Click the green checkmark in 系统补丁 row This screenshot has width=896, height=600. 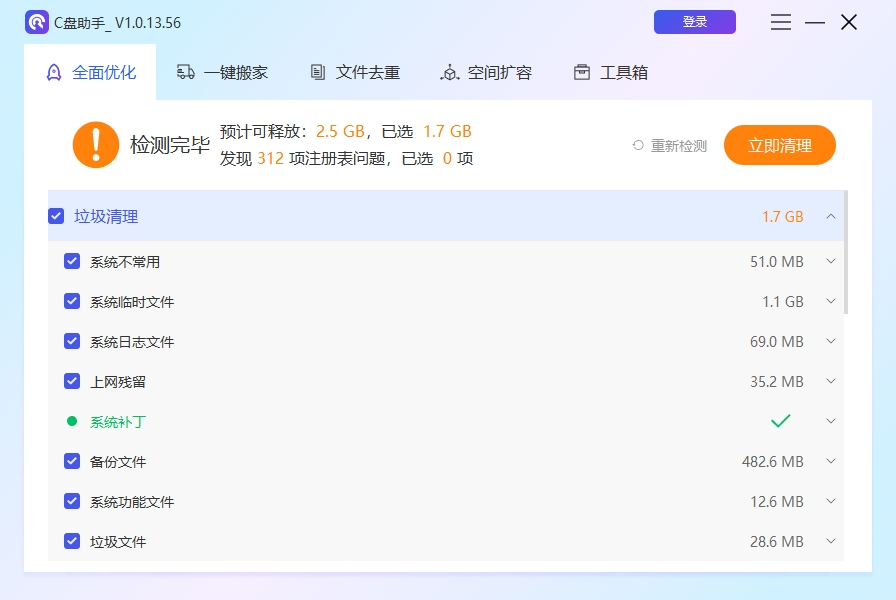pyautogui.click(x=781, y=421)
